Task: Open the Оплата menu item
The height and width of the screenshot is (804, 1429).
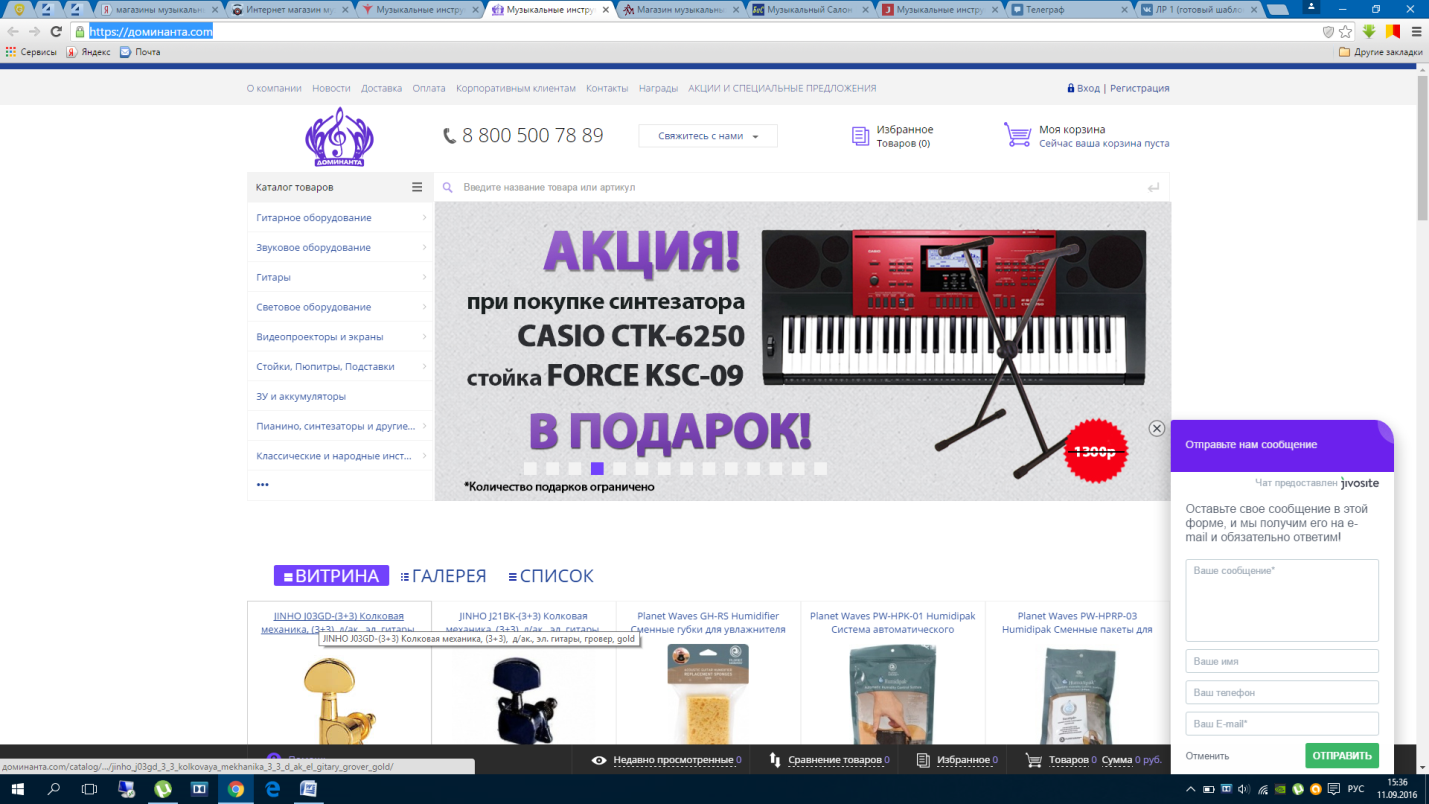Action: tap(429, 88)
